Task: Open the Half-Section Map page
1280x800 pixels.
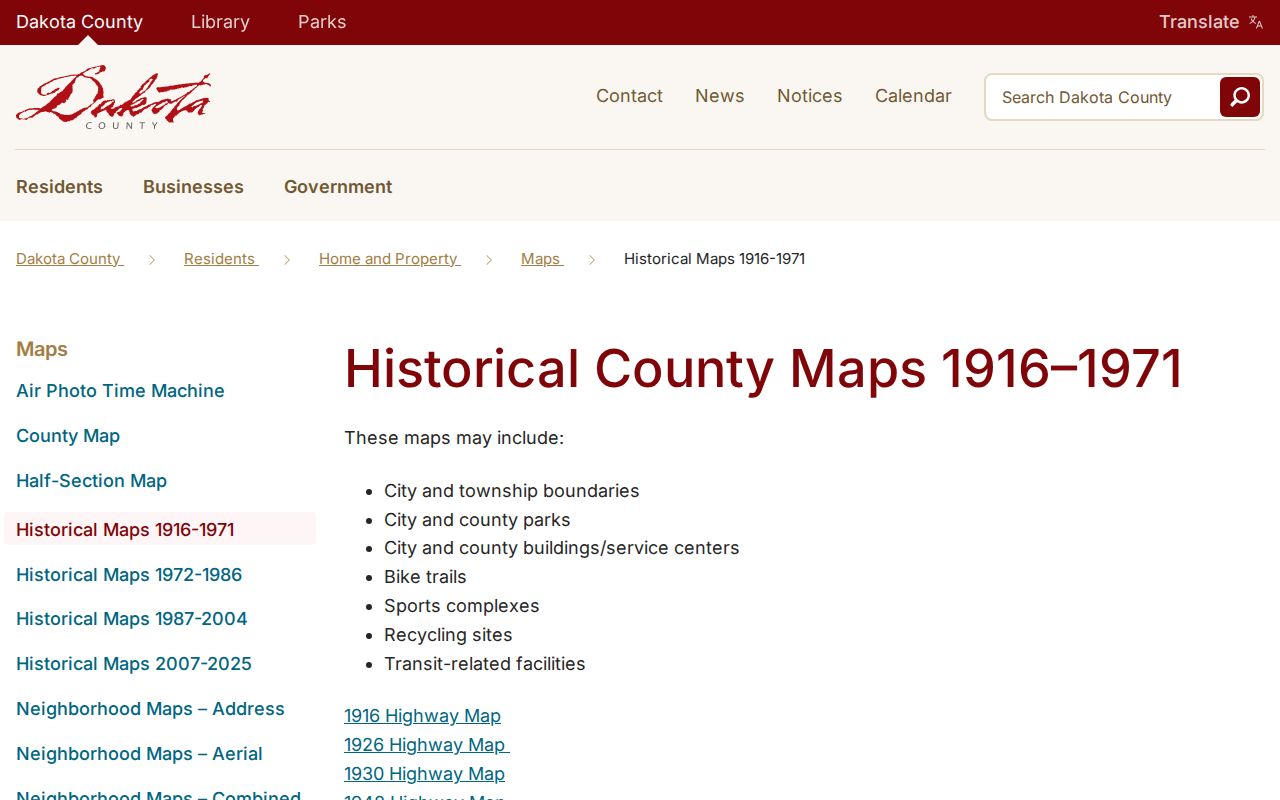Action: tap(91, 481)
